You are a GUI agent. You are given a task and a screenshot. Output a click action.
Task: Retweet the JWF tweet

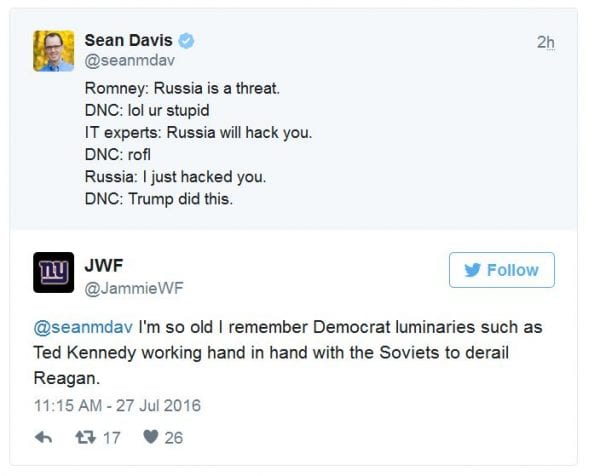coord(87,438)
